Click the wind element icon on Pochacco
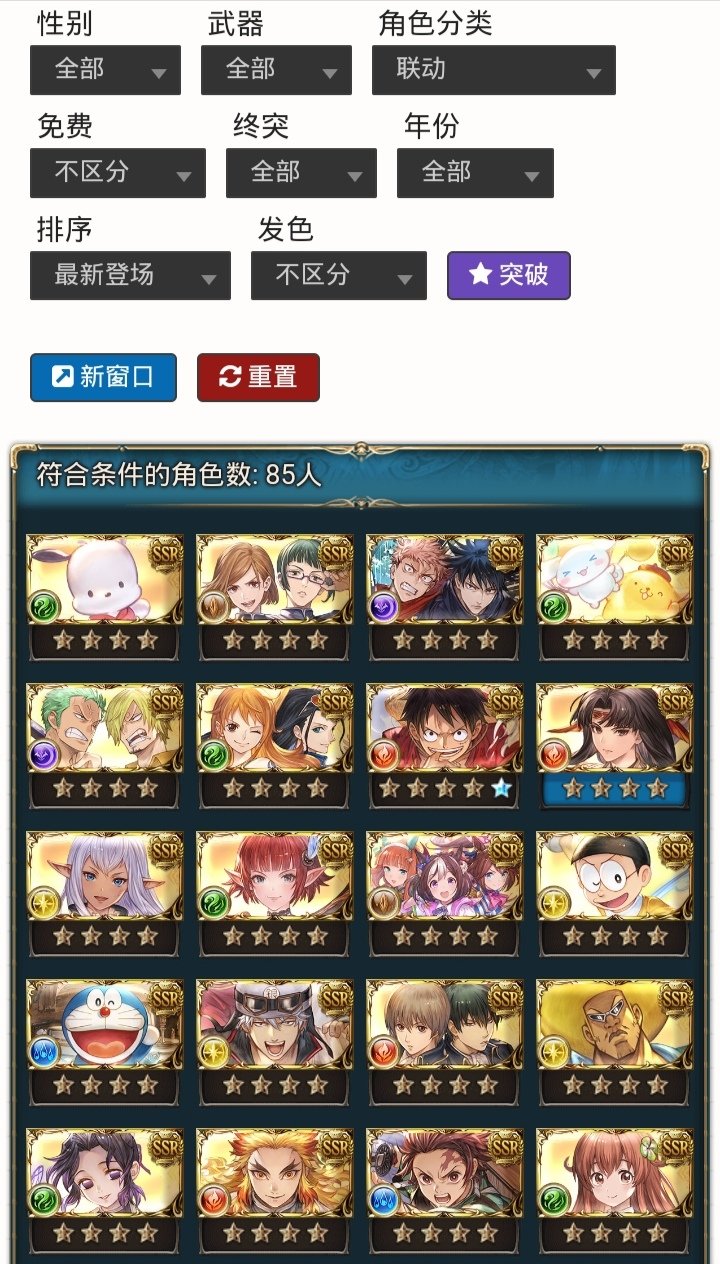The height and width of the screenshot is (1264, 720). (44, 608)
